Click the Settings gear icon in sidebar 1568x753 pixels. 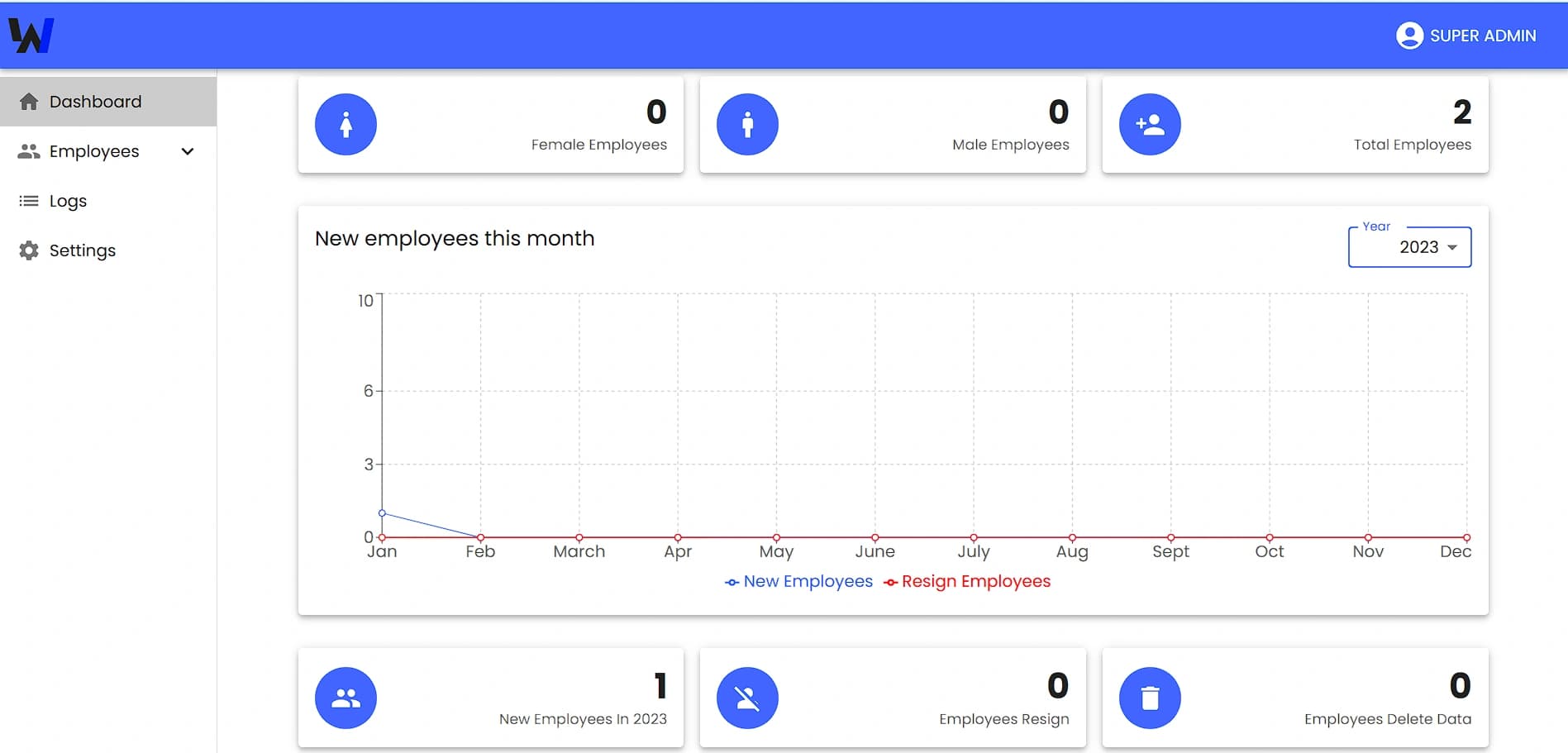[29, 250]
